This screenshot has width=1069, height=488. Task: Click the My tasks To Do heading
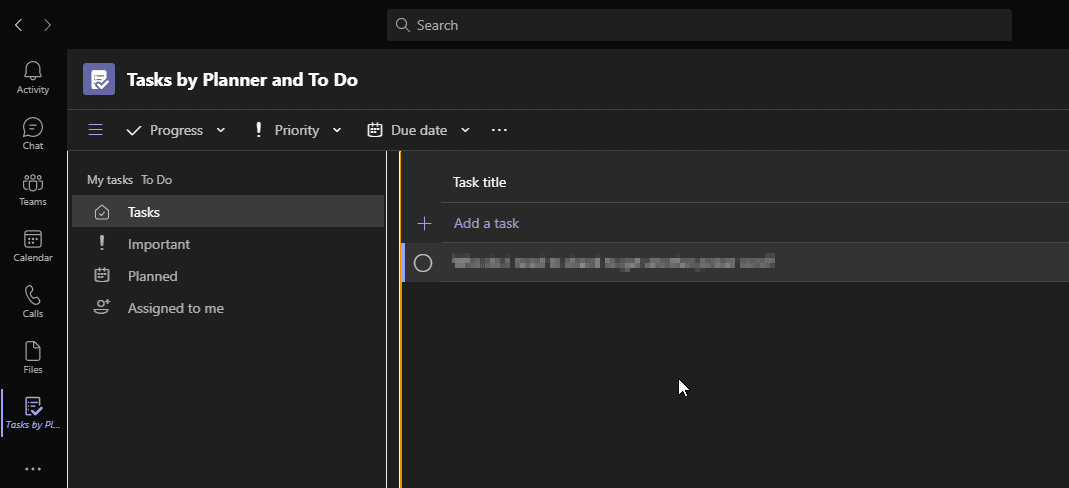130,180
